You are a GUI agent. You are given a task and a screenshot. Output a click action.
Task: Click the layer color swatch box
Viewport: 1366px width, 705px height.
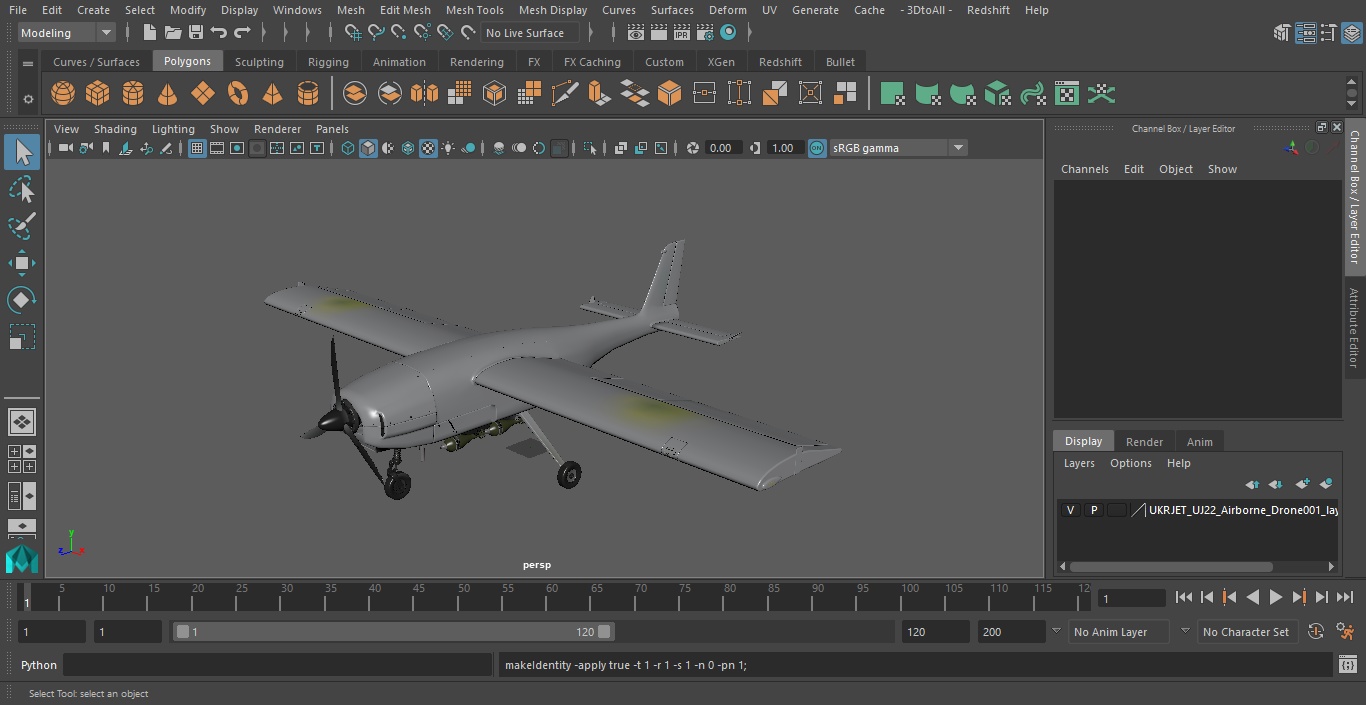1116,510
